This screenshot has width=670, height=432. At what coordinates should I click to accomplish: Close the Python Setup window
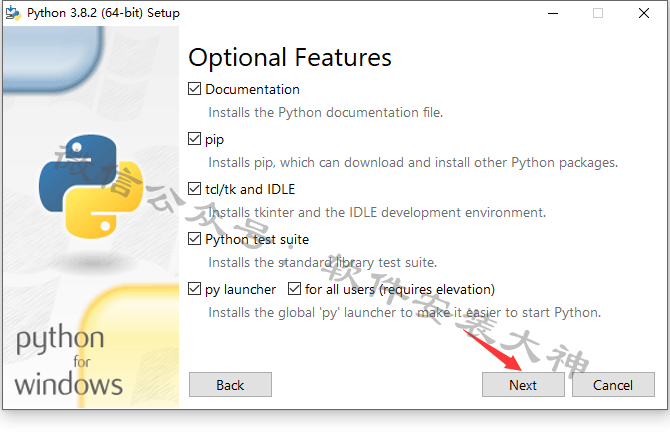click(x=644, y=13)
